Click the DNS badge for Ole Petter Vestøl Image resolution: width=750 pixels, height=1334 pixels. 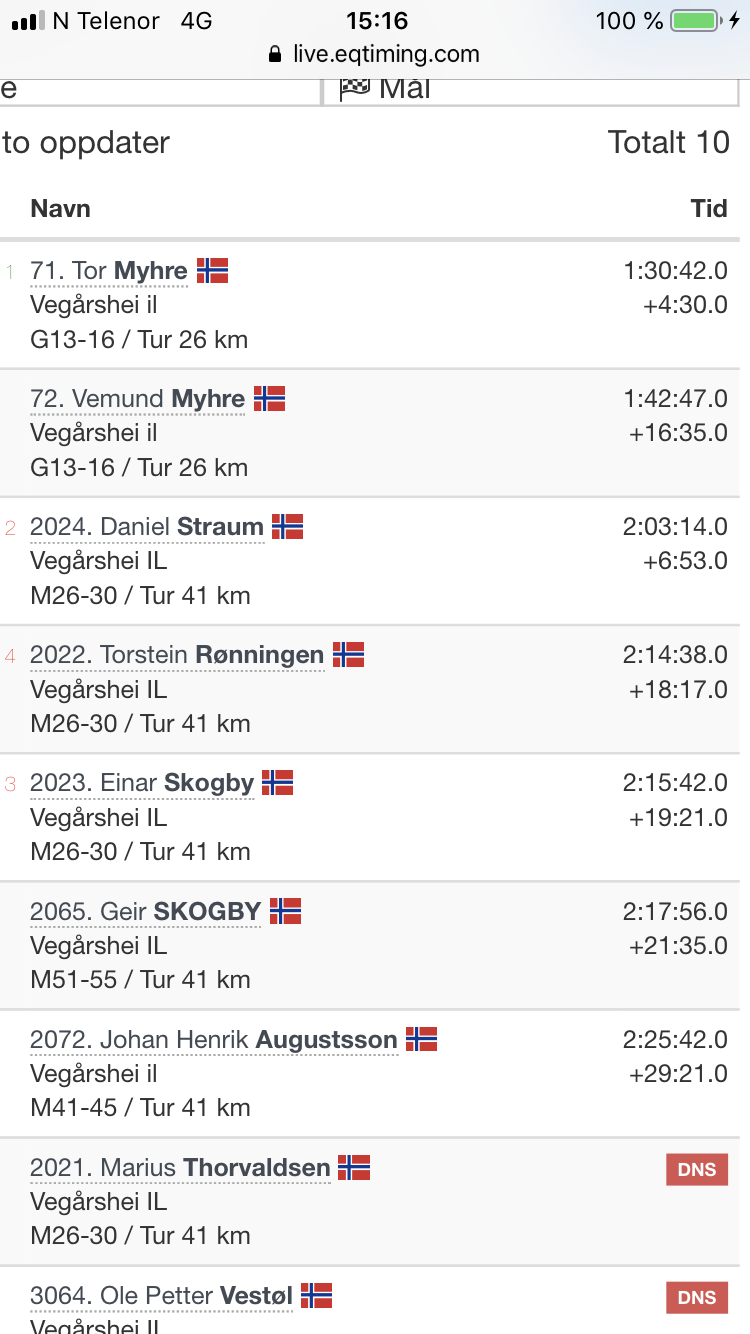click(x=696, y=1297)
